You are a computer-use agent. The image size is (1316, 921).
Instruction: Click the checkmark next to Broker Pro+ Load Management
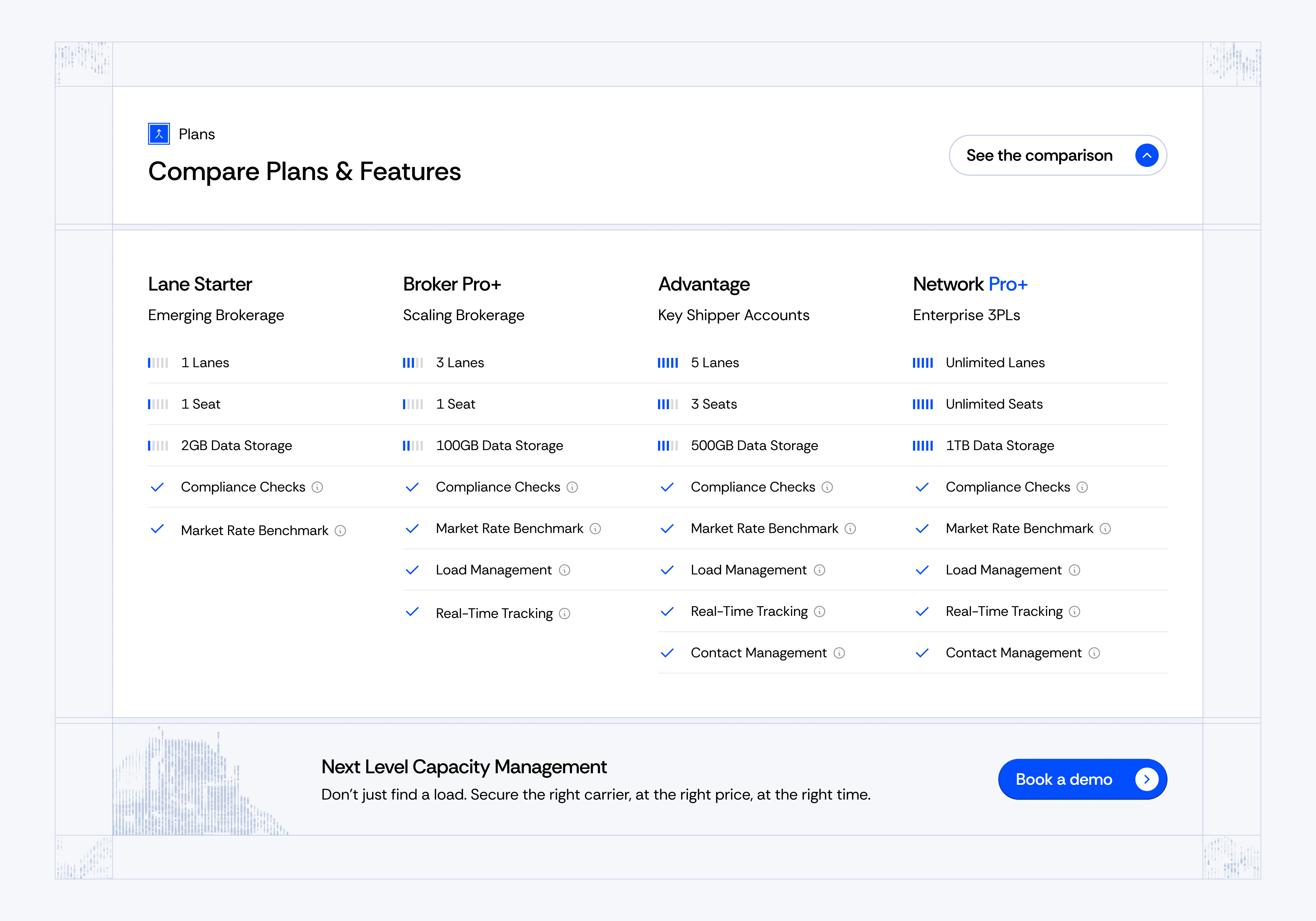pyautogui.click(x=412, y=570)
